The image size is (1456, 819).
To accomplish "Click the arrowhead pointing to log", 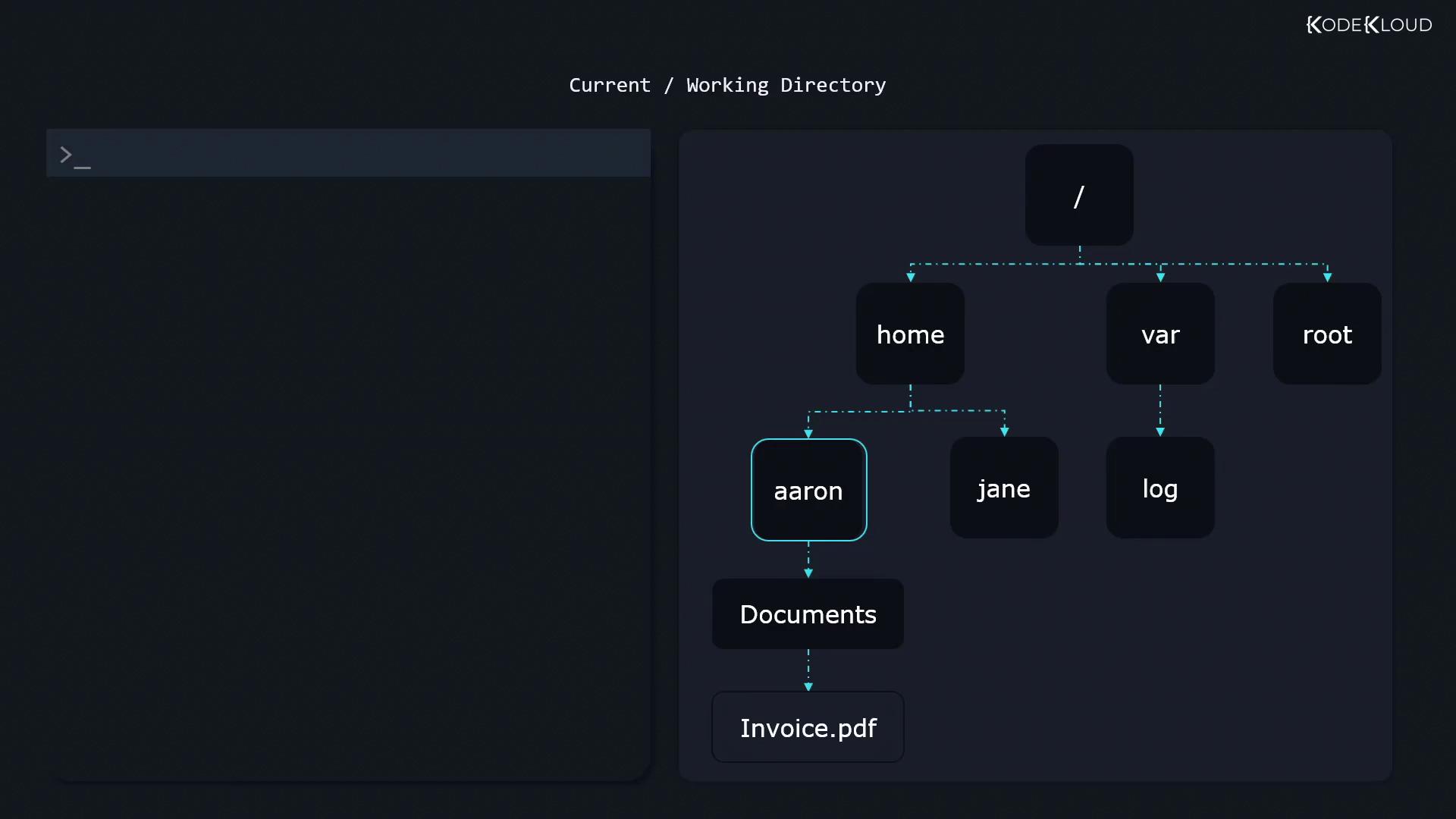I will coord(1160,431).
